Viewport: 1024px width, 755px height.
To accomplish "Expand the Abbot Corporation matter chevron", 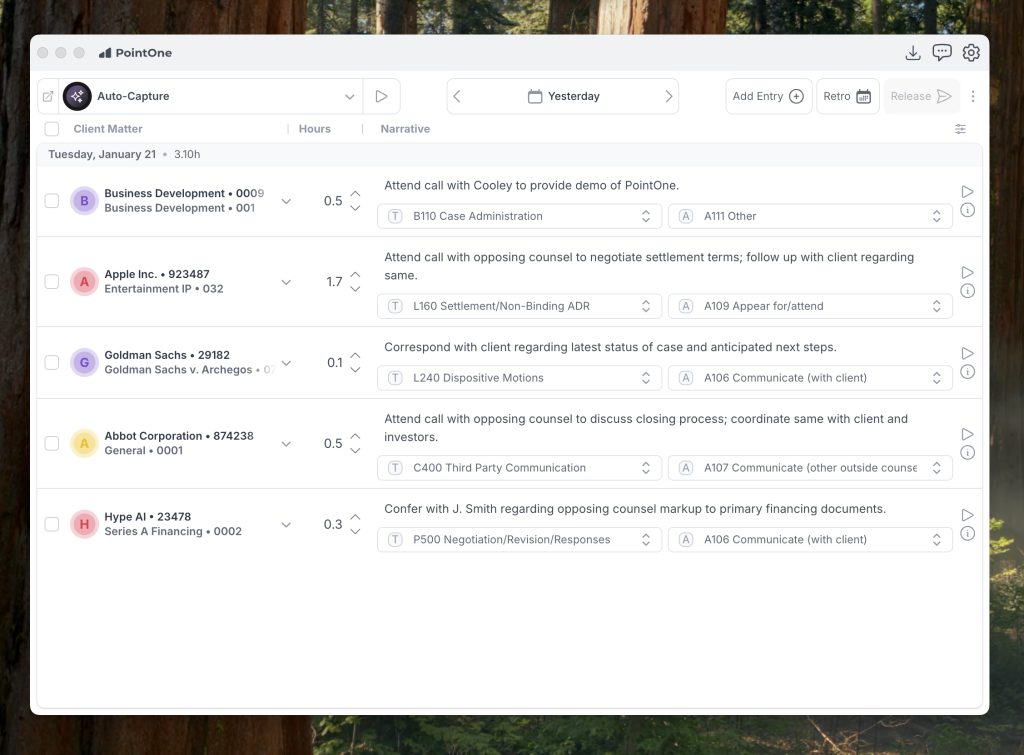I will pyautogui.click(x=286, y=443).
